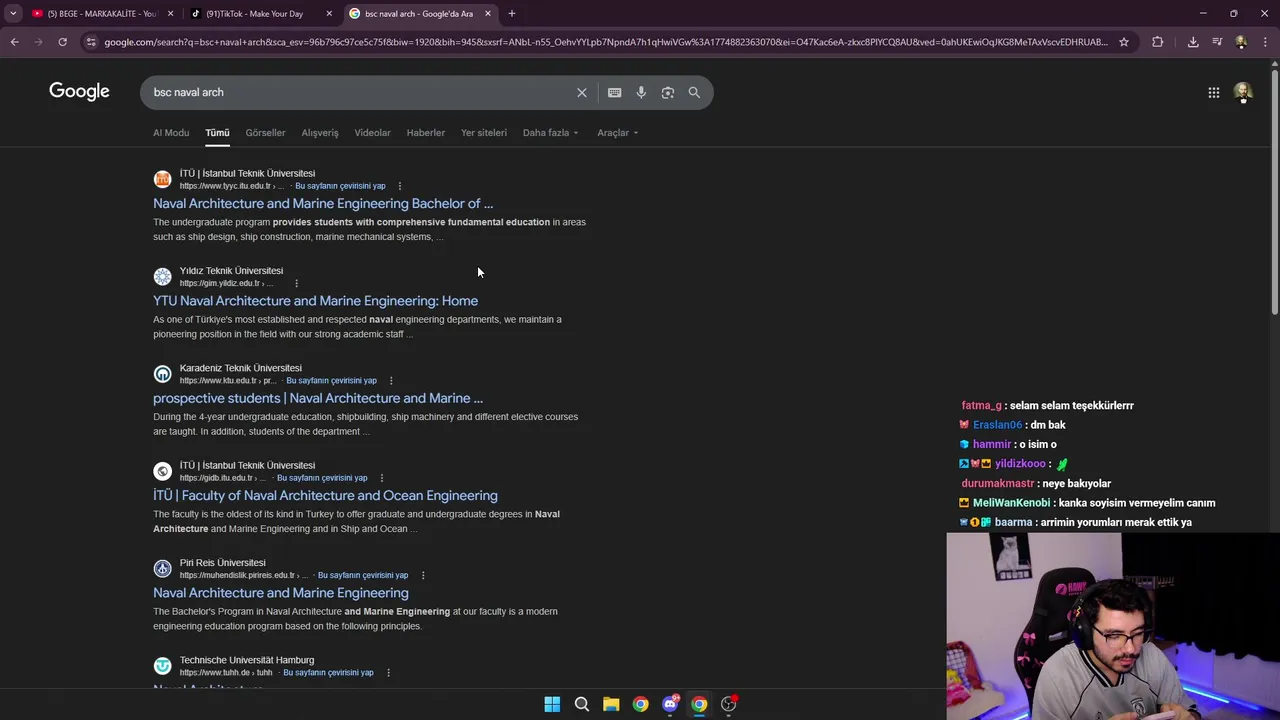Image resolution: width=1280 pixels, height=720 pixels.
Task: Open a new browser tab
Action: pos(511,13)
